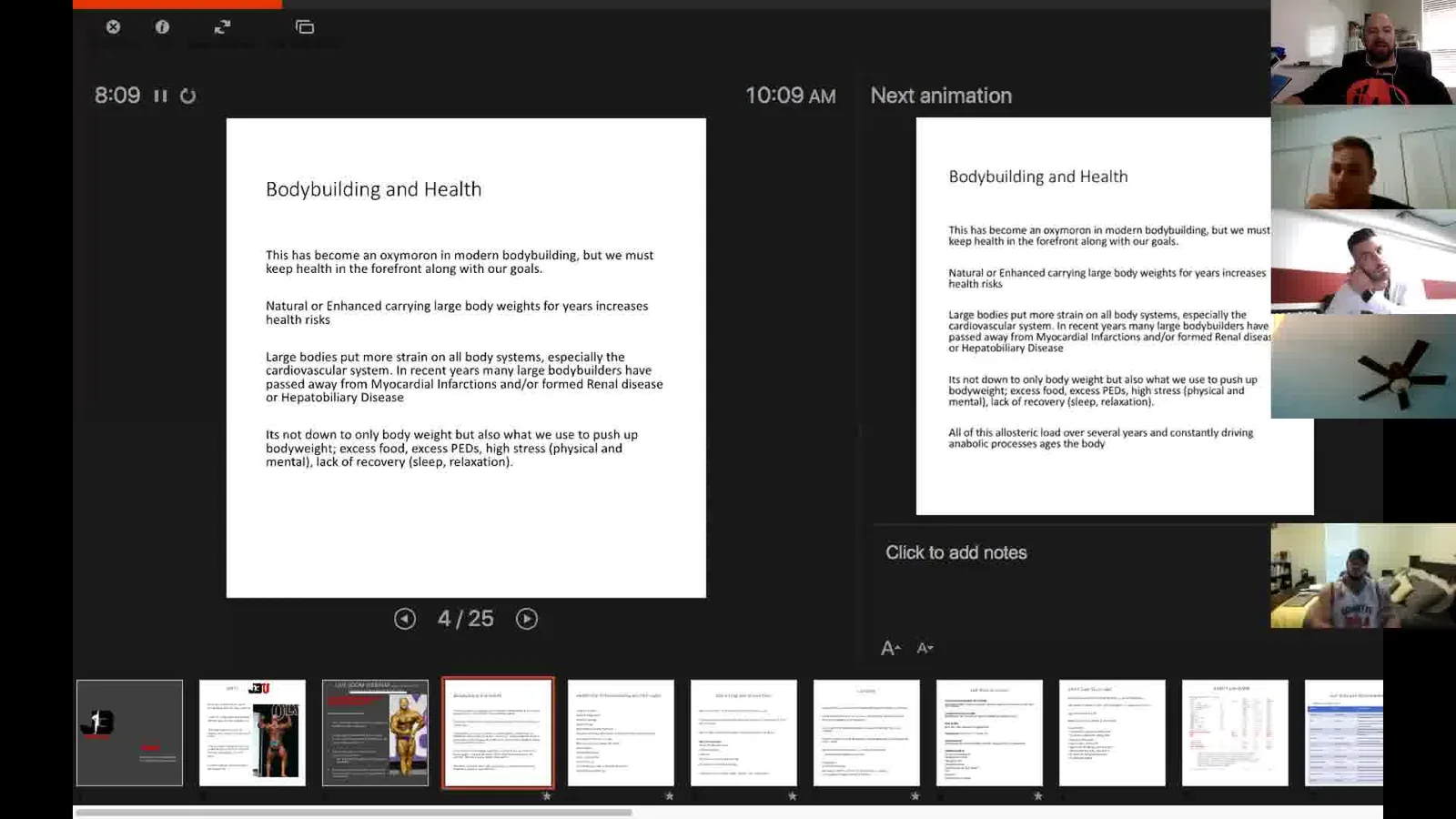Screen dimensions: 1456x819
Task: Select the ceiling fan participant video tile
Action: click(1363, 366)
